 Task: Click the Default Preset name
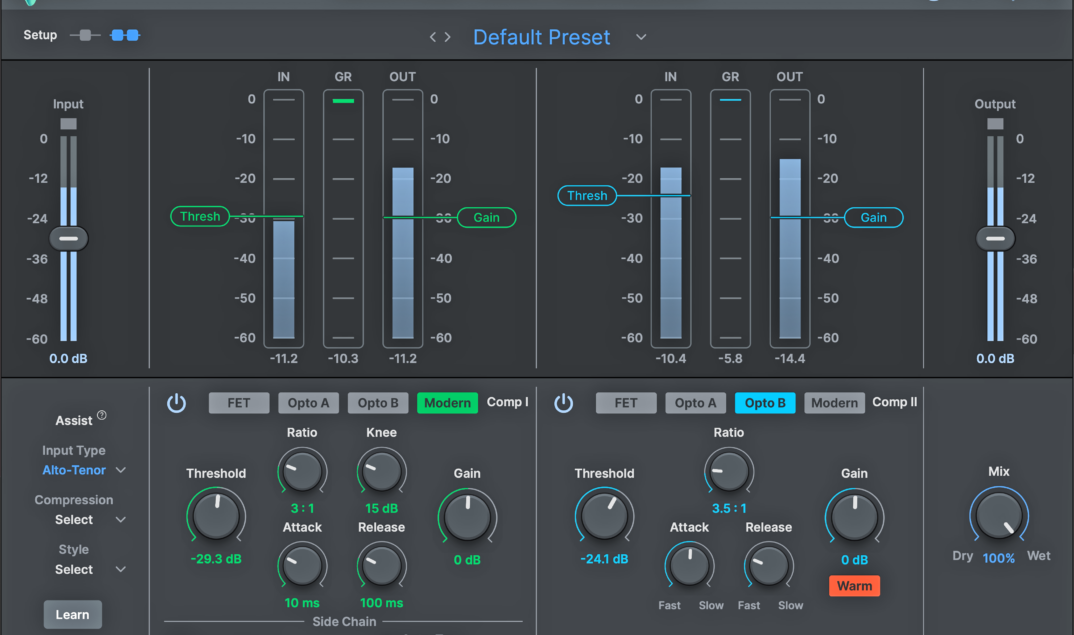pos(541,37)
